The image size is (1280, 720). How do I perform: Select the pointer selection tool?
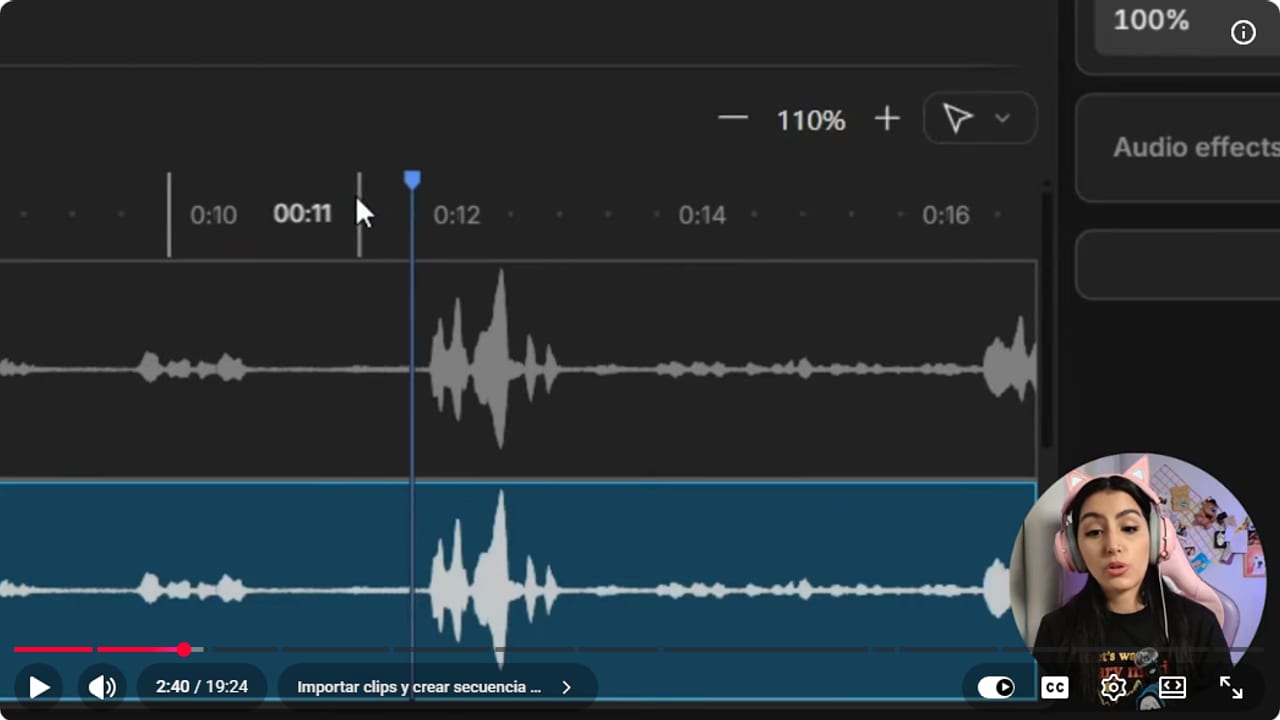958,119
